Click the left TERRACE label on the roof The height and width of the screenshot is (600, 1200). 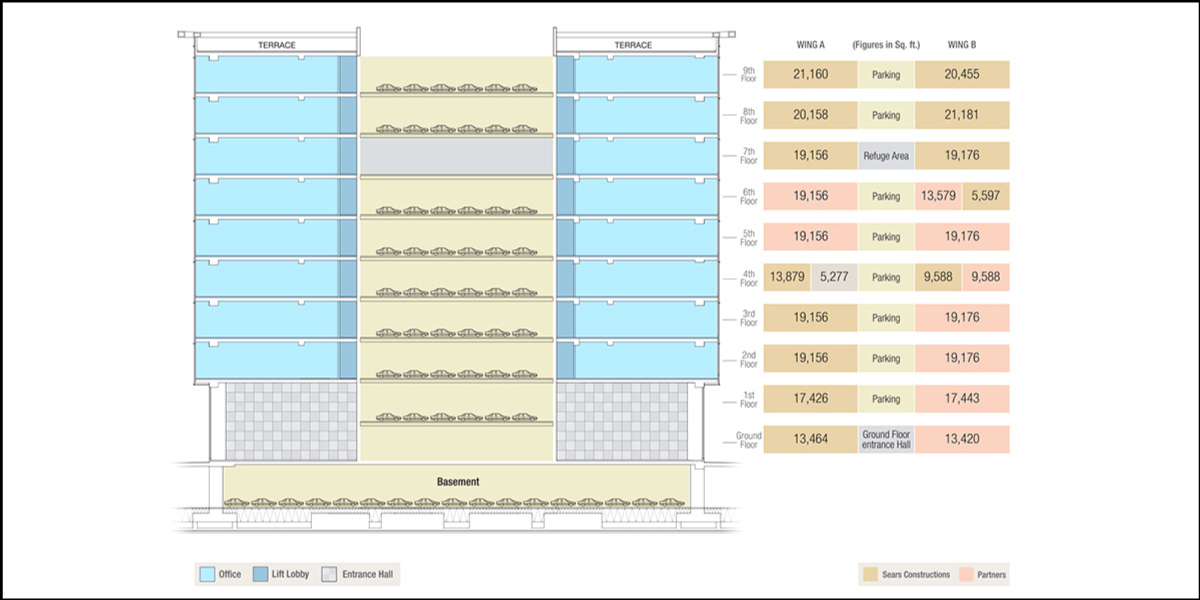(x=277, y=45)
